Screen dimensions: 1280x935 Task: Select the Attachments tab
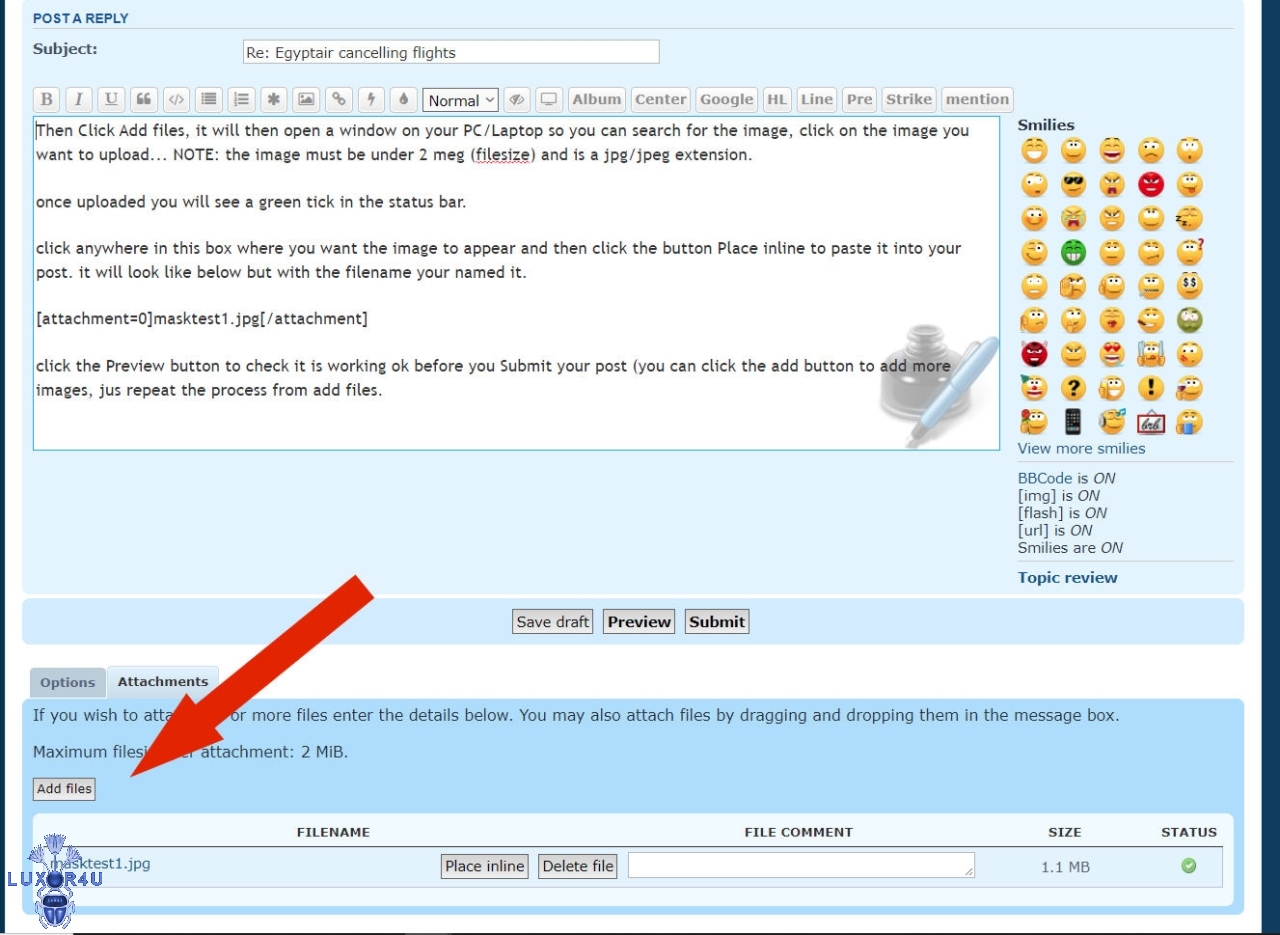pyautogui.click(x=163, y=681)
